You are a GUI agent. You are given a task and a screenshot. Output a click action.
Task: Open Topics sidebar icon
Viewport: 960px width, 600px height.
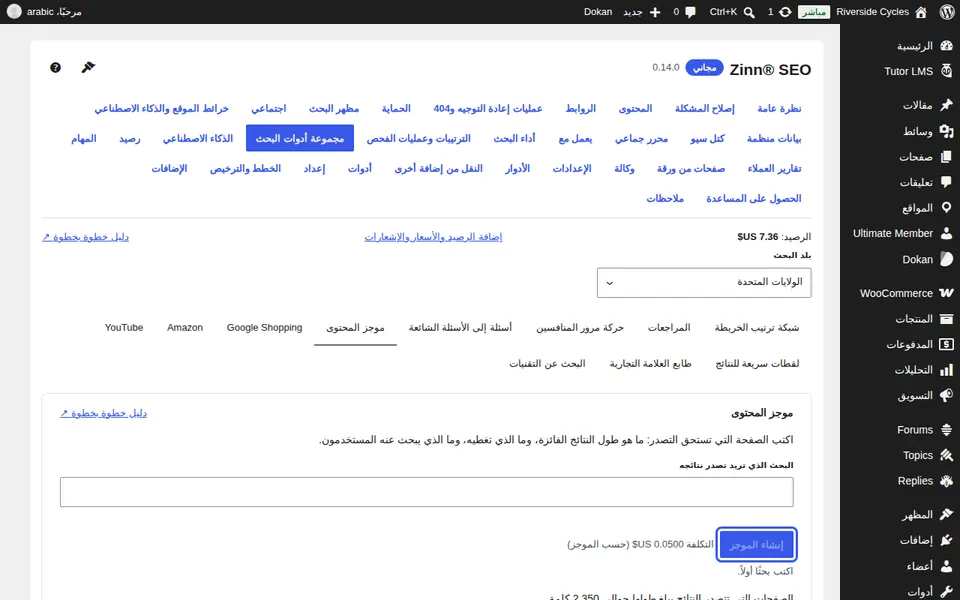(x=946, y=456)
